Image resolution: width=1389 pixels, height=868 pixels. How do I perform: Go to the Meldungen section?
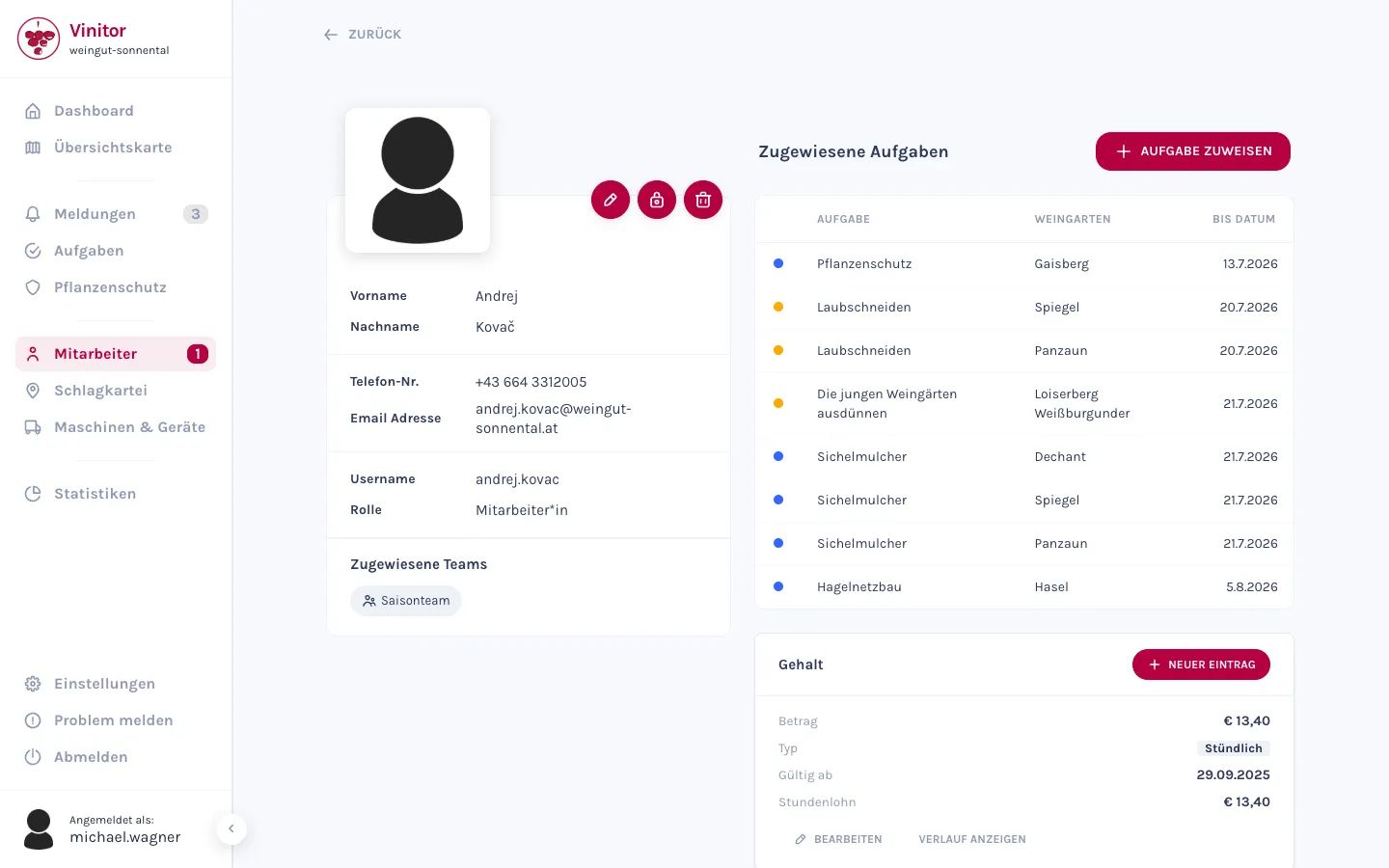pos(116,214)
